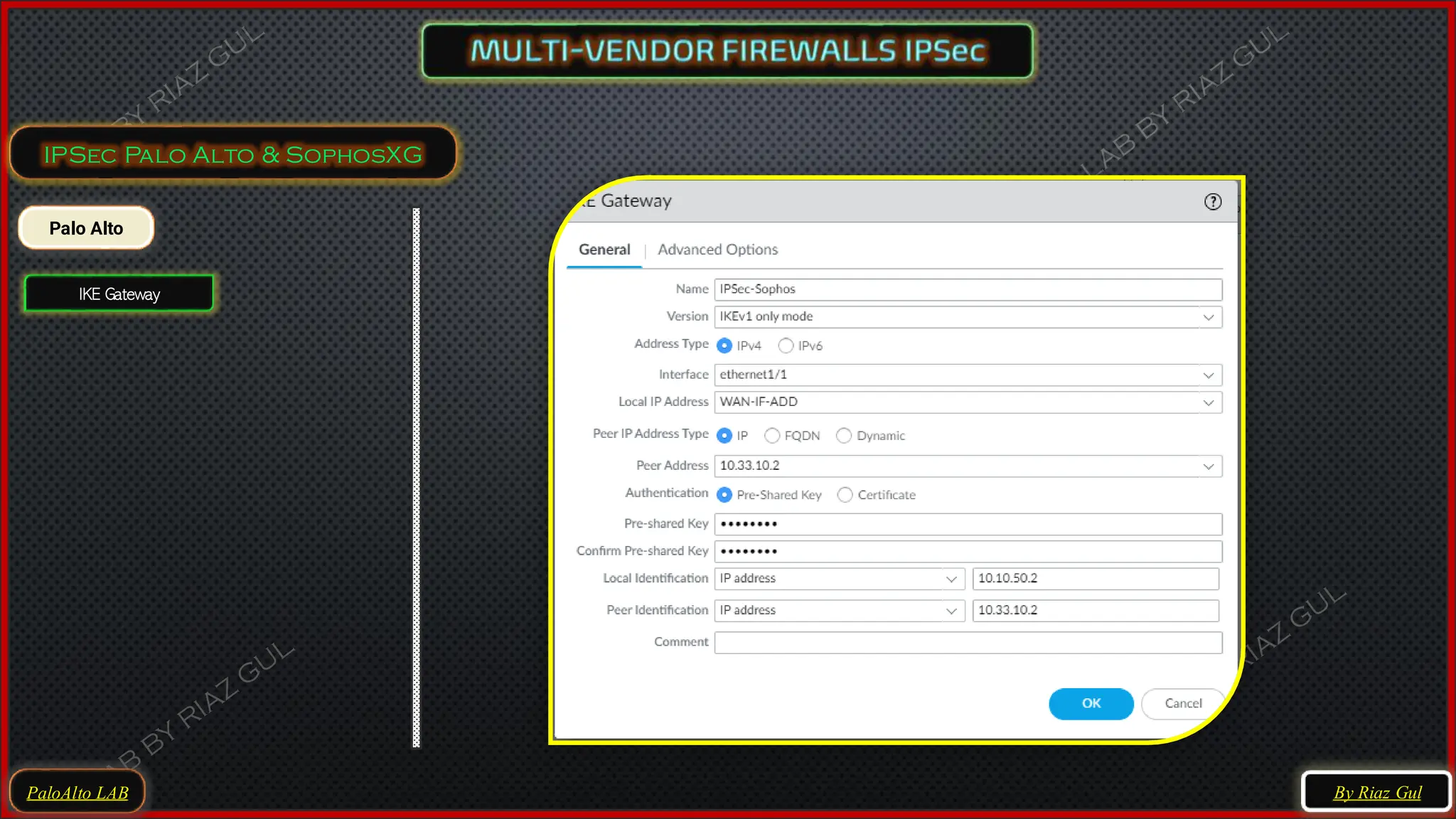Open Peer Identification type dropdown
Viewport: 1456px width, 819px height.
[x=839, y=611]
